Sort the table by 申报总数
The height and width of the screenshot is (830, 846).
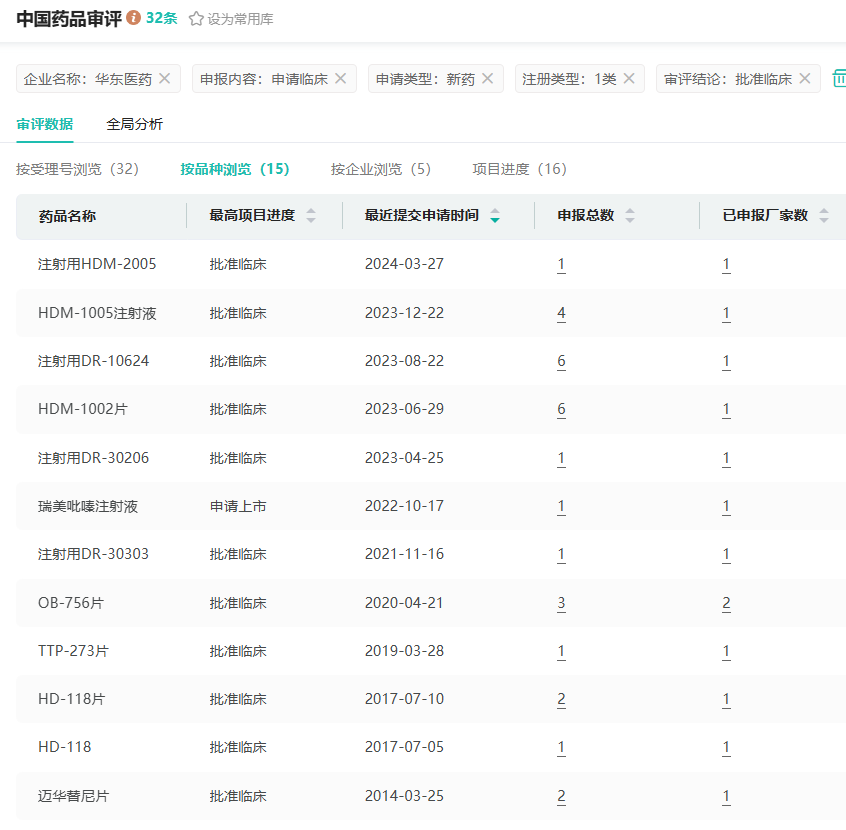coord(630,215)
